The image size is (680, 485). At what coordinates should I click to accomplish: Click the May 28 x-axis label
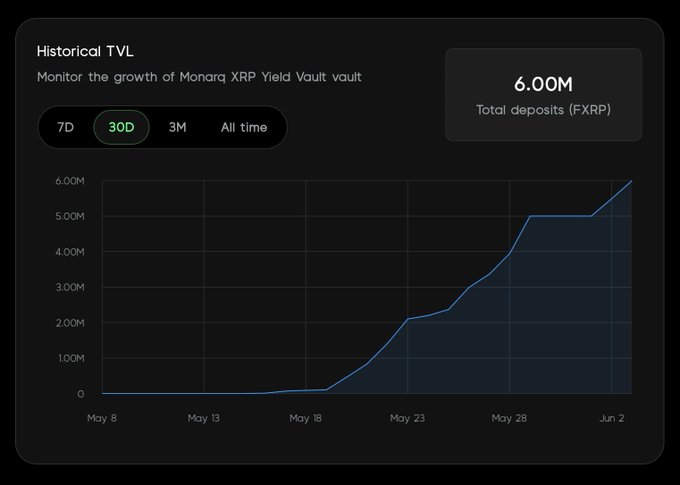[x=509, y=418]
